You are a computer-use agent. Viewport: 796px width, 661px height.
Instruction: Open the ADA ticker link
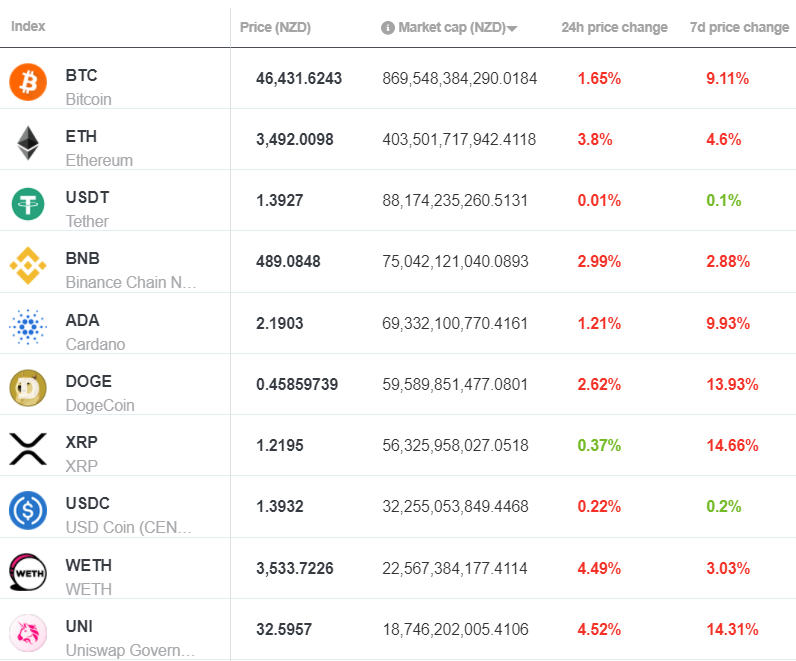pos(82,320)
